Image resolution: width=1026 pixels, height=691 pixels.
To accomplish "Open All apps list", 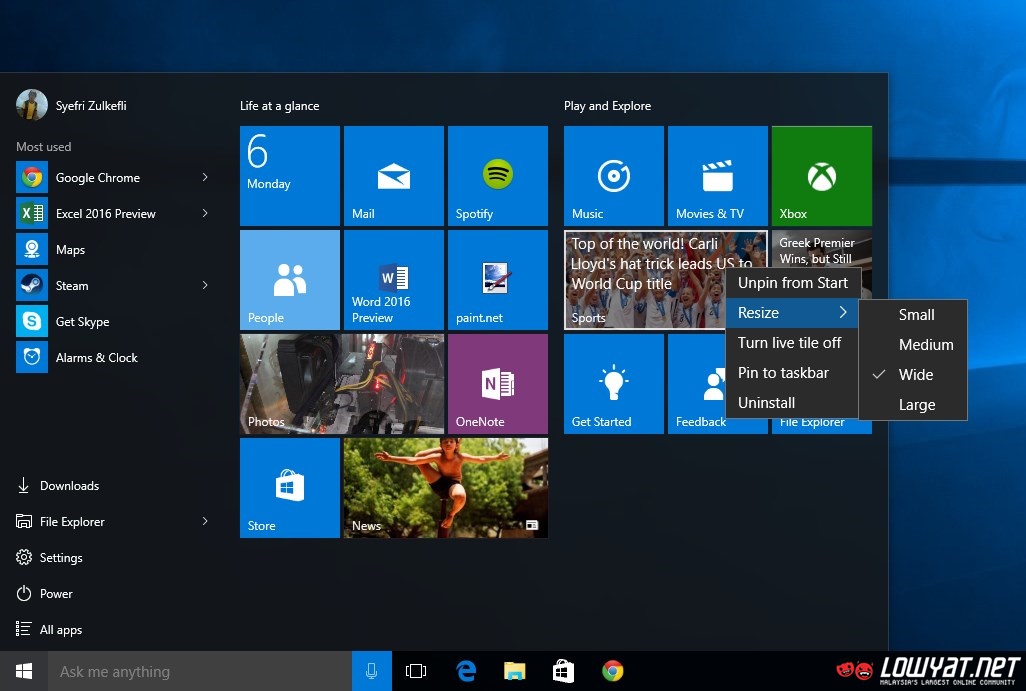I will tap(60, 630).
